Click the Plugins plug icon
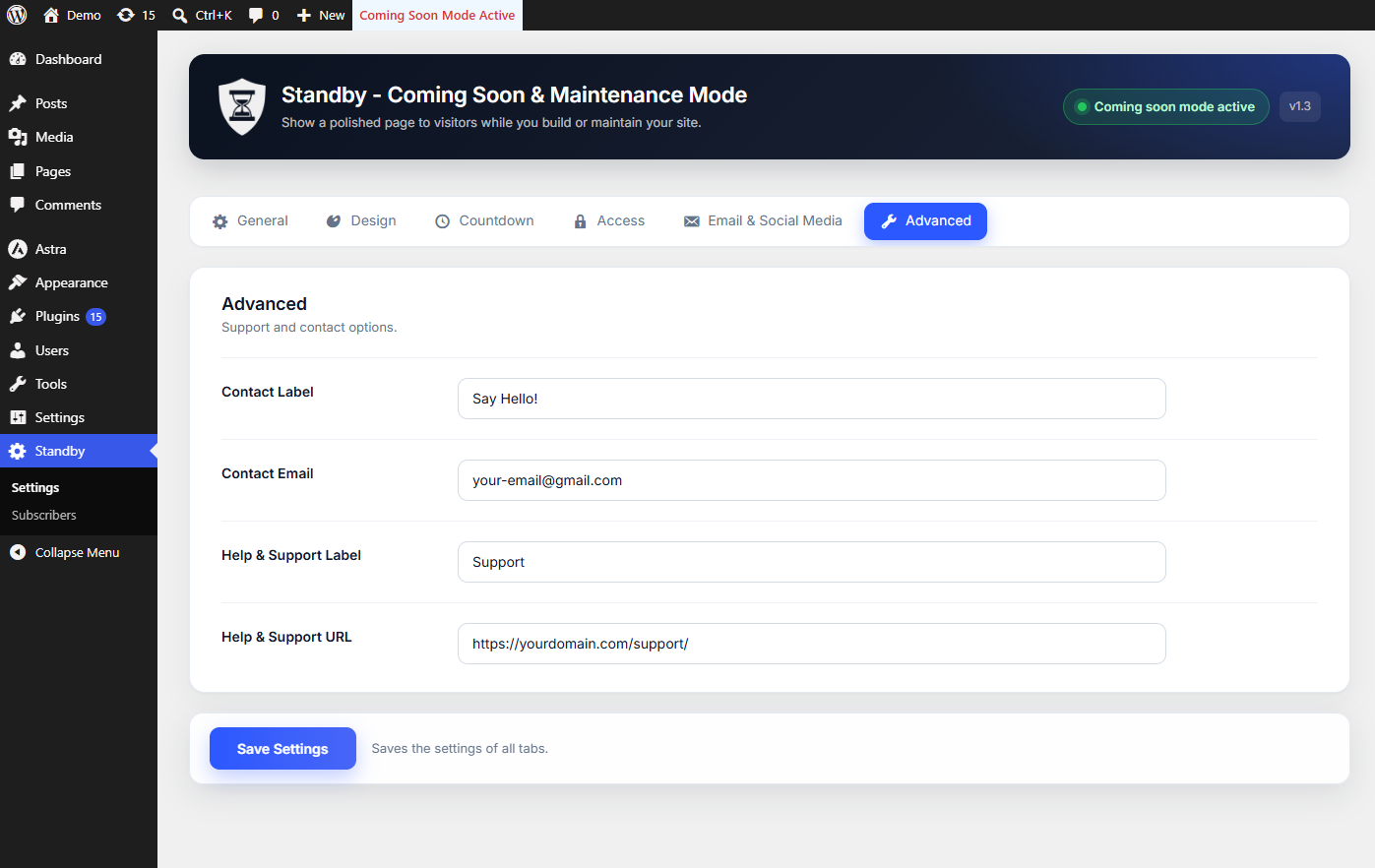1375x868 pixels. [x=18, y=316]
